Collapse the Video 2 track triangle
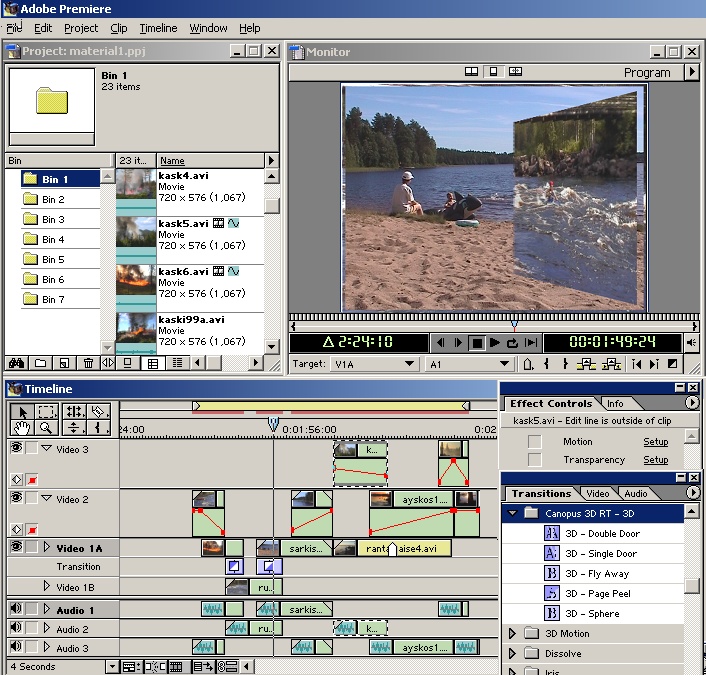This screenshot has height=675, width=706. pyautogui.click(x=46, y=498)
